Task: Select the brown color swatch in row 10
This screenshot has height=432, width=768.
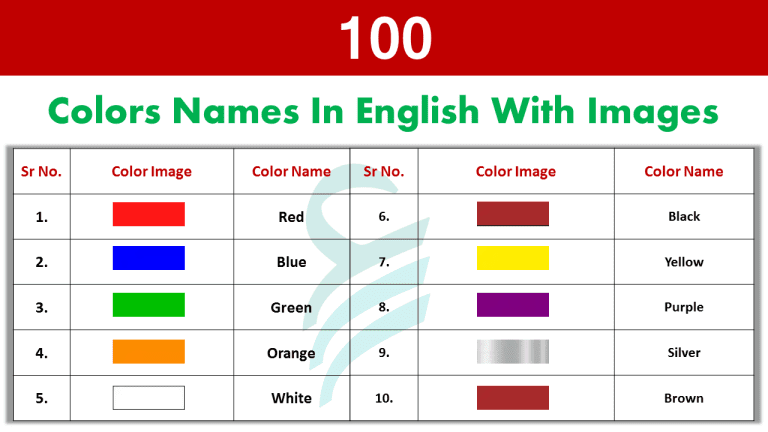Action: 513,398
